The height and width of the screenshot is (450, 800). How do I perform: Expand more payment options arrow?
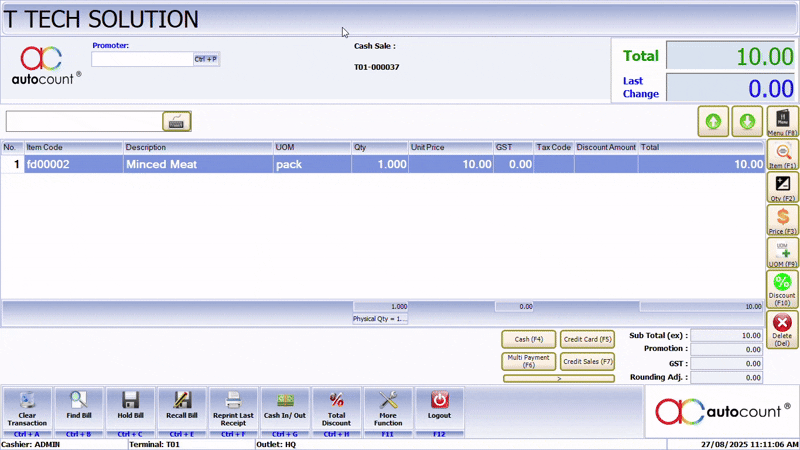[x=558, y=379]
